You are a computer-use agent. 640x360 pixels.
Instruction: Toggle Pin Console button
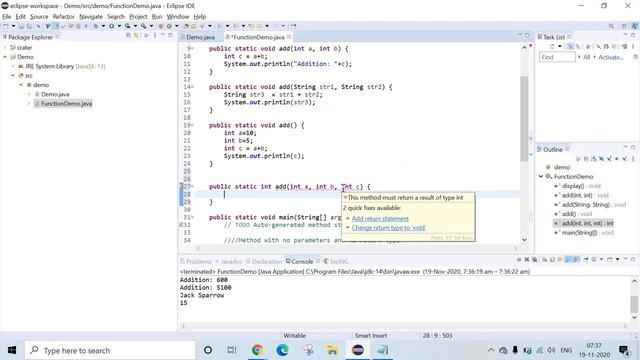(x=586, y=260)
